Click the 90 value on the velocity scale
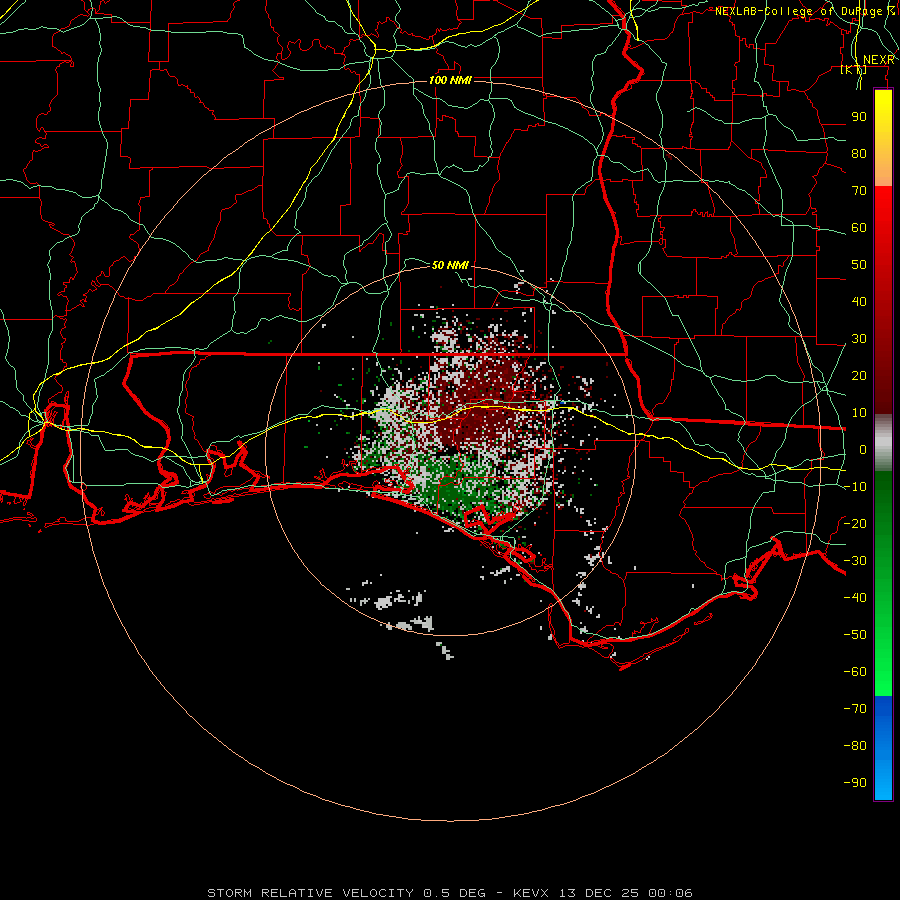 point(859,117)
